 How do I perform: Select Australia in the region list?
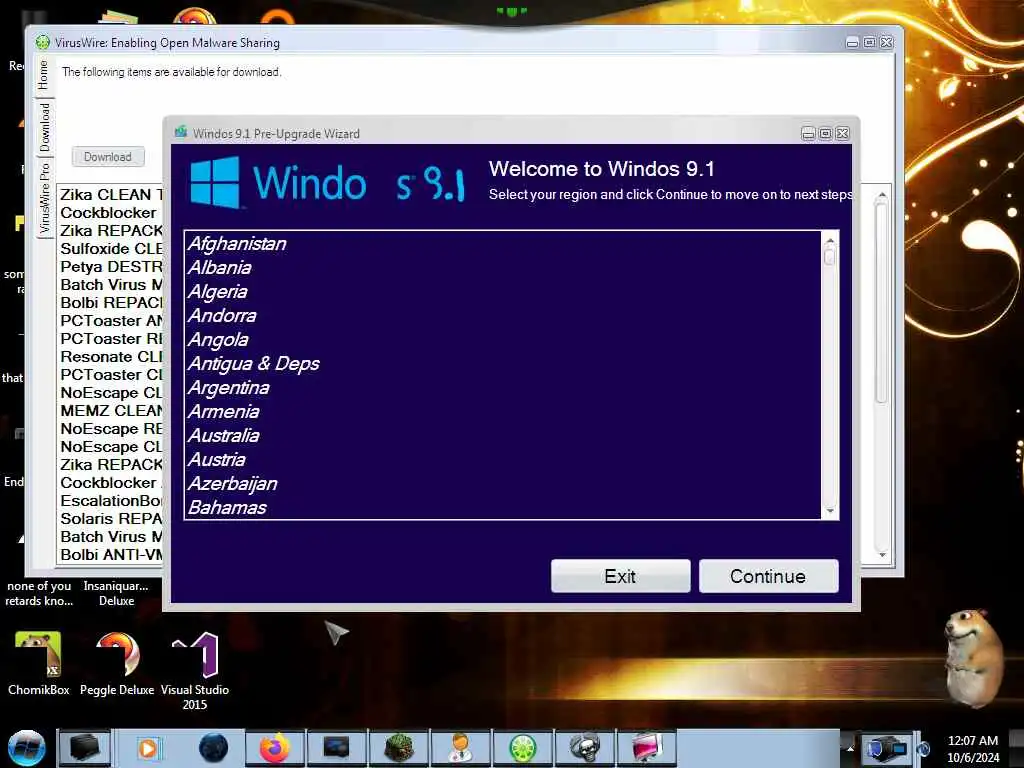[x=503, y=436]
